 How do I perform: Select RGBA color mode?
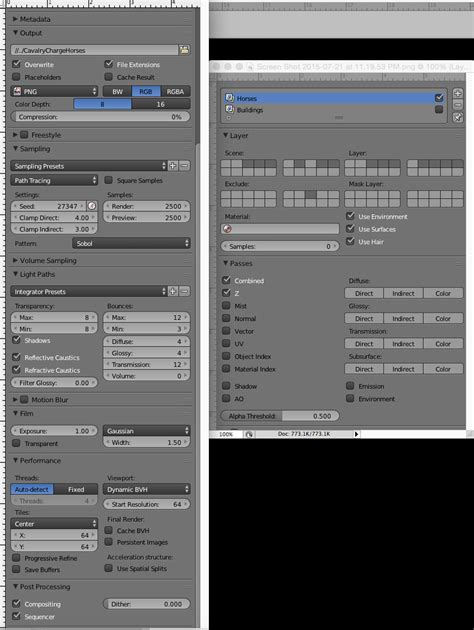click(175, 92)
